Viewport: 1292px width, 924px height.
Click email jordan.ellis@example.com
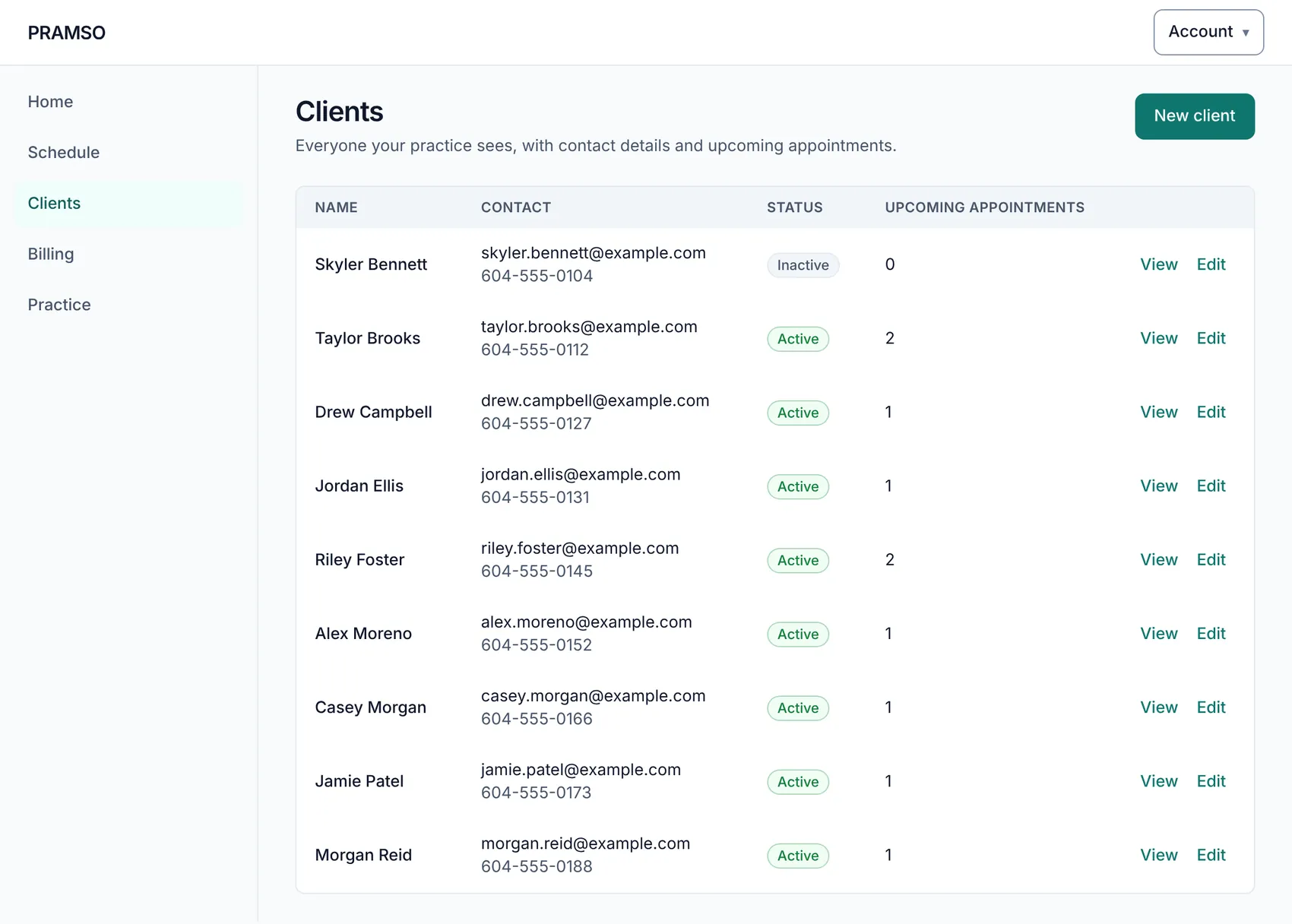point(581,474)
